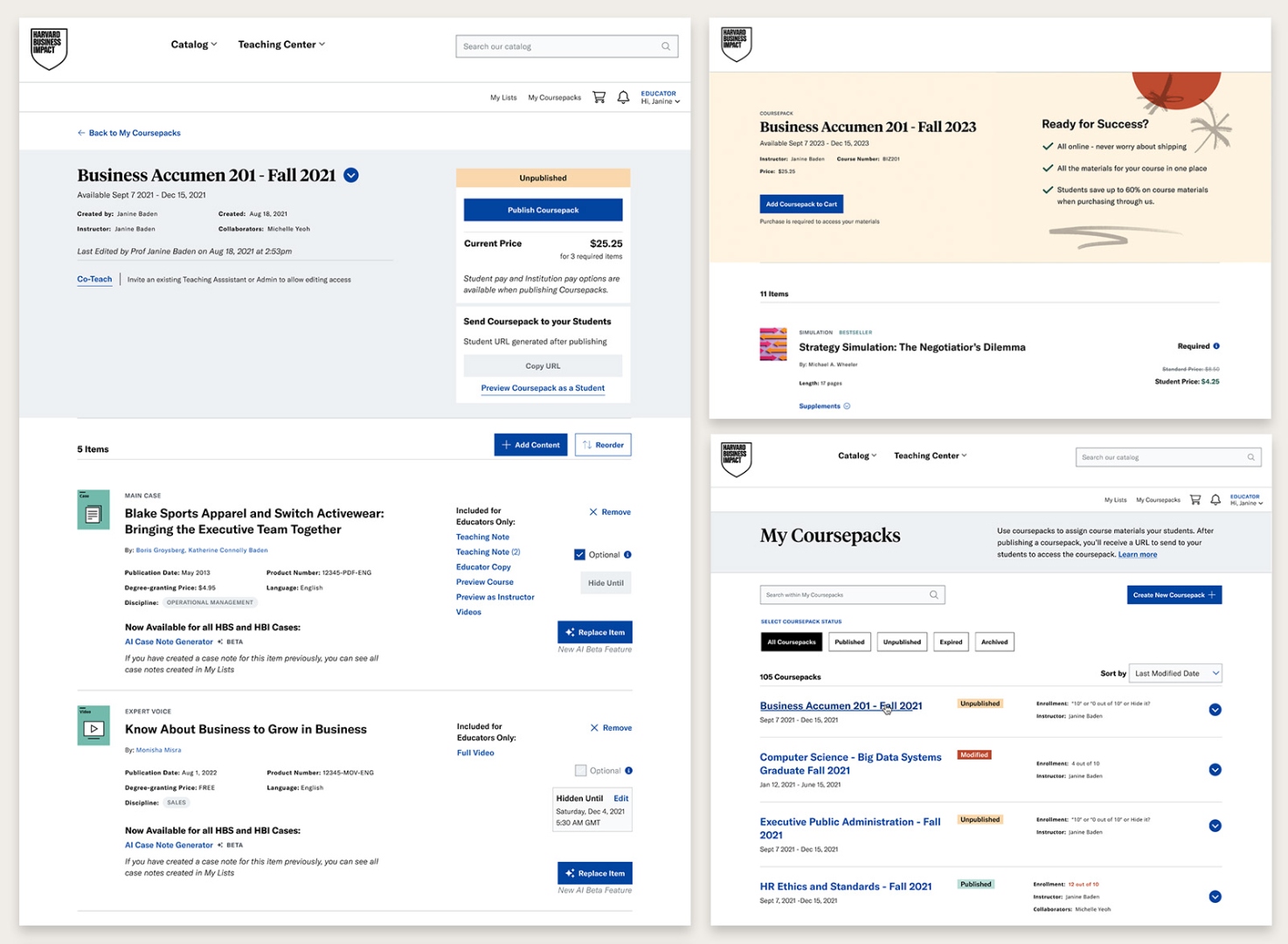
Task: Click the Harvard logo on the Fall 2023 student page
Action: [x=736, y=44]
